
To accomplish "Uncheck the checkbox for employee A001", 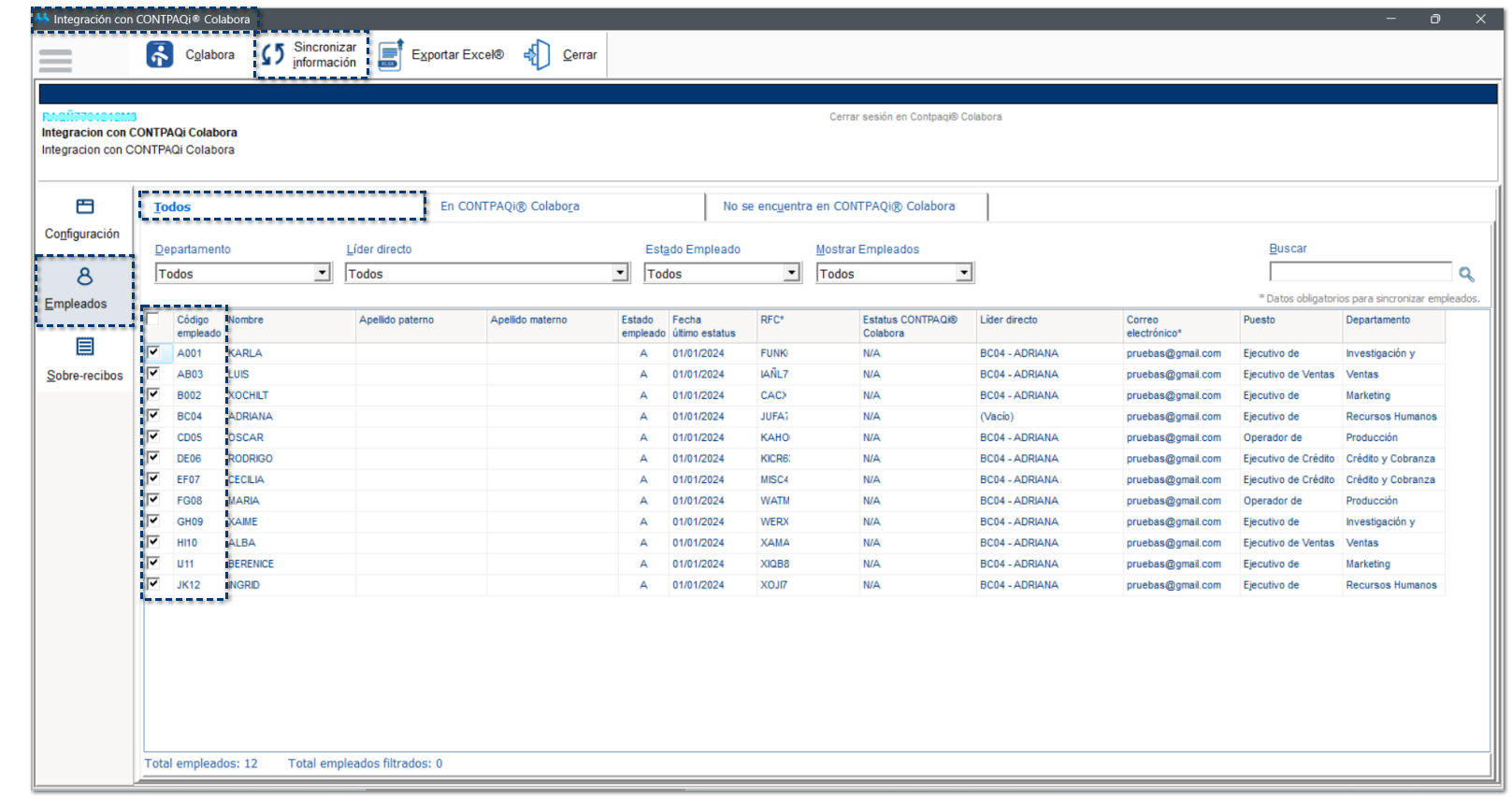I will (153, 352).
